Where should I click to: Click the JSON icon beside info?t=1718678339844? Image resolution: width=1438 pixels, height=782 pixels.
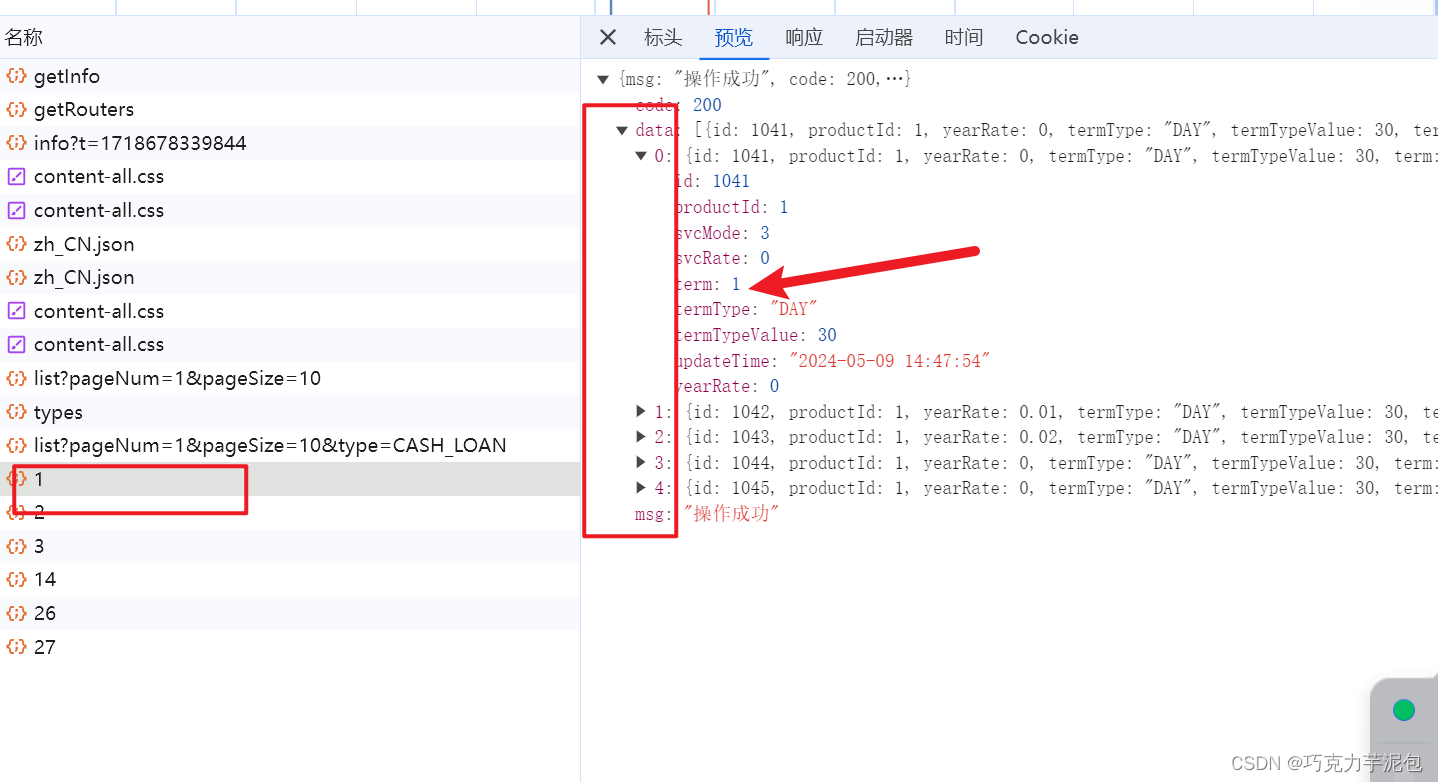16,143
